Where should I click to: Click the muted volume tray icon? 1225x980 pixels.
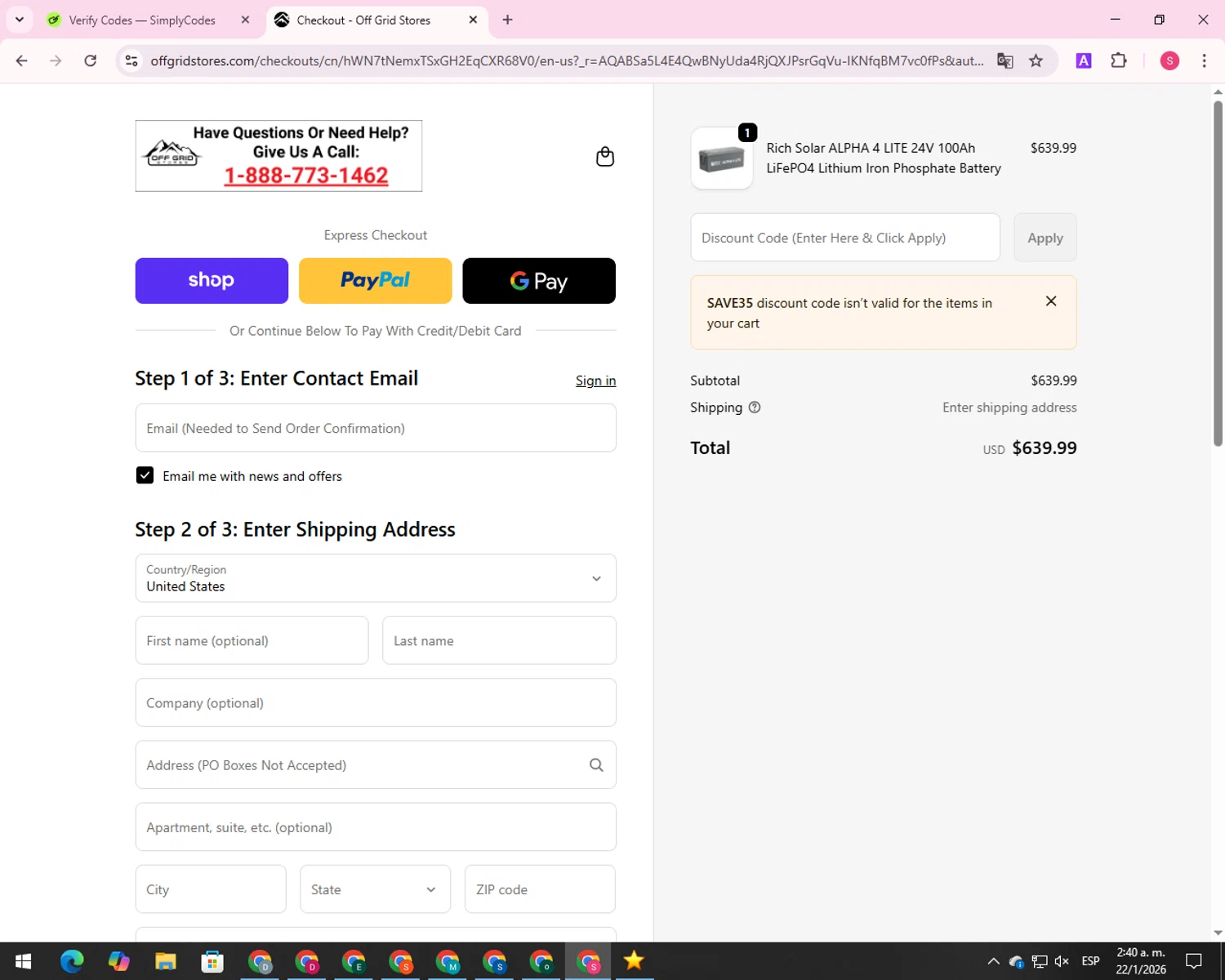coord(1062,961)
